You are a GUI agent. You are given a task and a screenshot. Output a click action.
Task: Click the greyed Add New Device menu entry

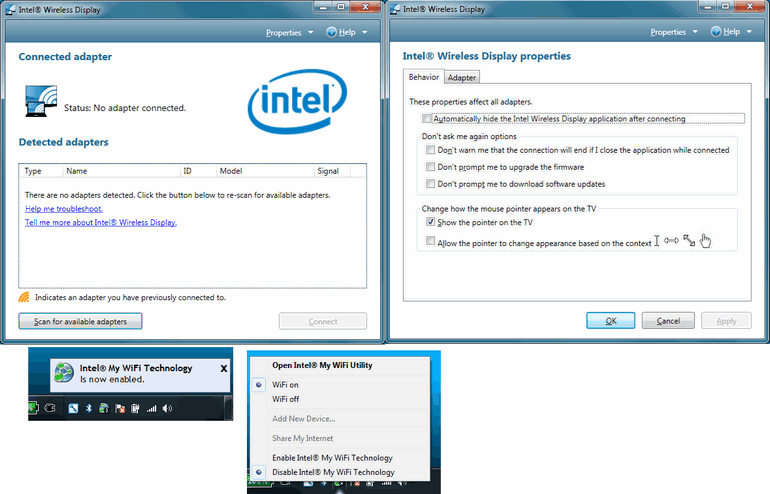[x=303, y=418]
